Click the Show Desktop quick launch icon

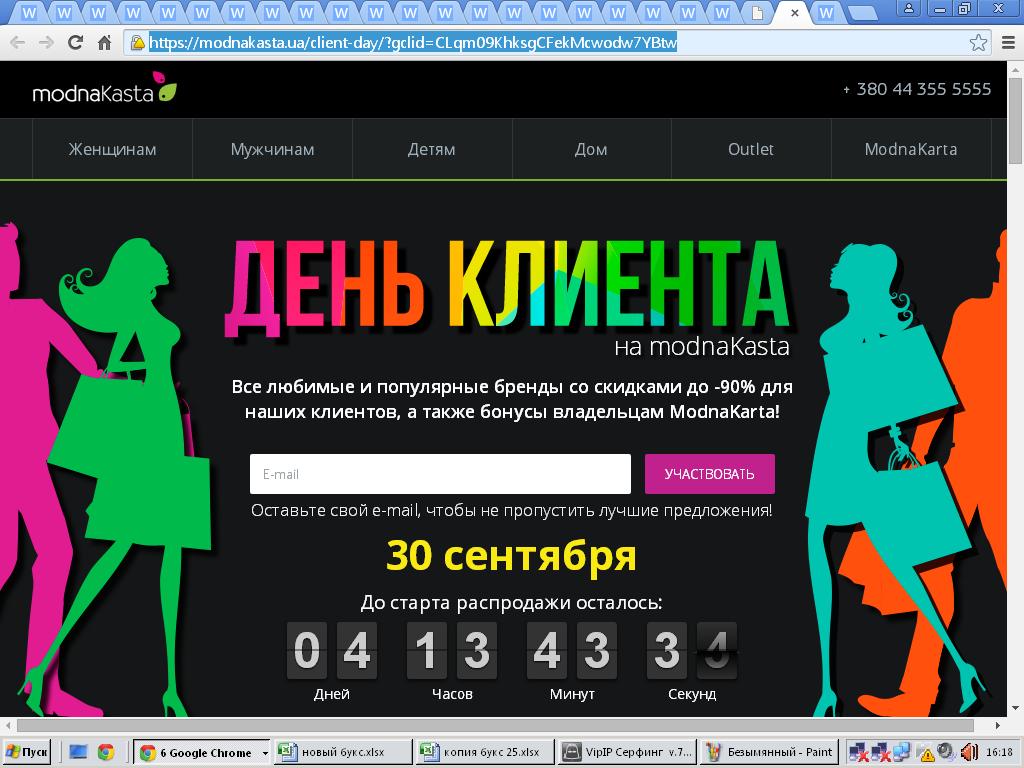point(78,752)
